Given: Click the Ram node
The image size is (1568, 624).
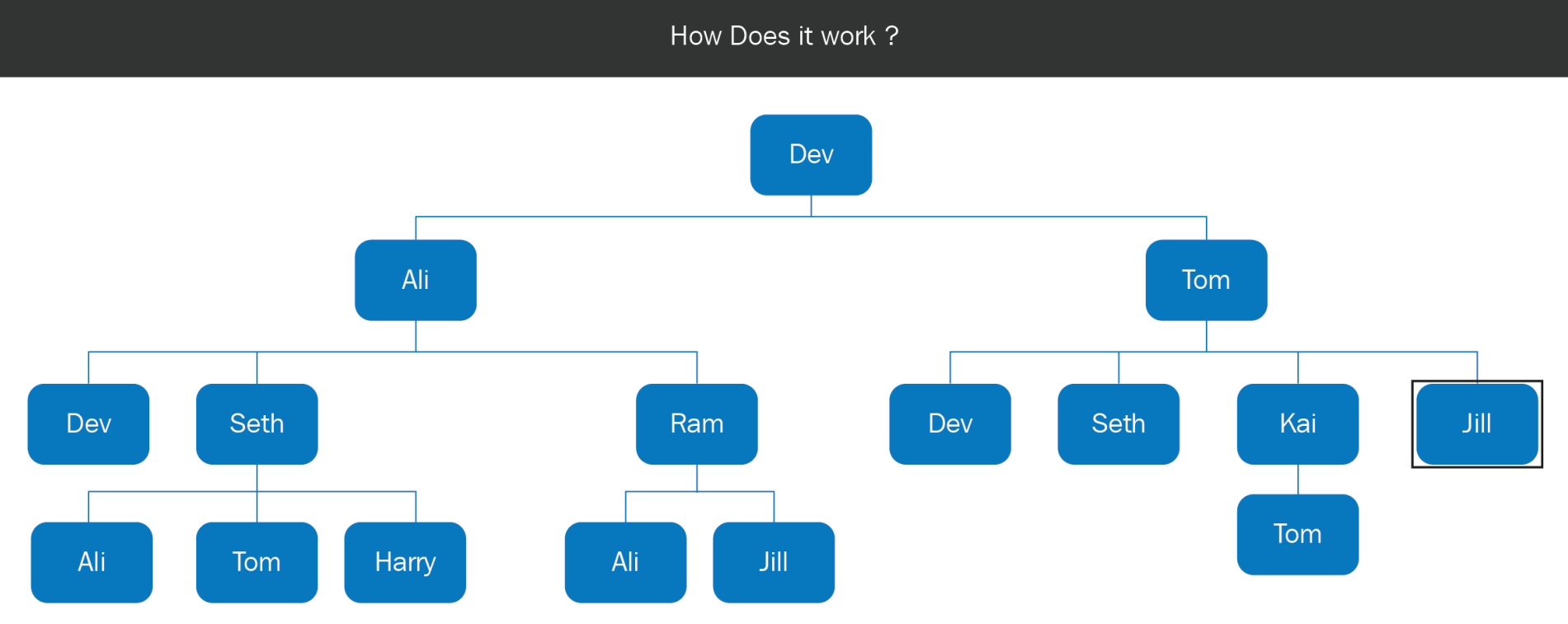Looking at the screenshot, I should (697, 424).
